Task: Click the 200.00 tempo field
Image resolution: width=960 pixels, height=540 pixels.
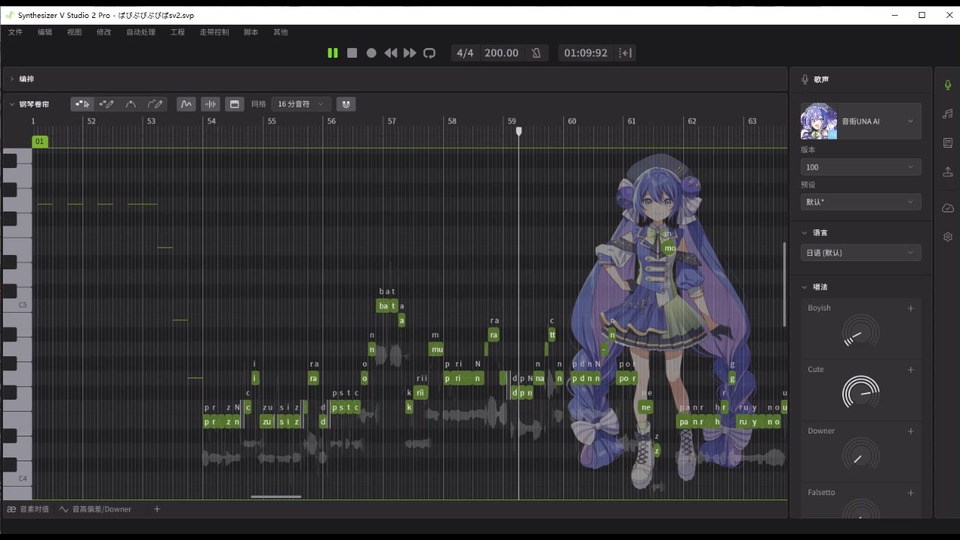Action: [x=501, y=53]
